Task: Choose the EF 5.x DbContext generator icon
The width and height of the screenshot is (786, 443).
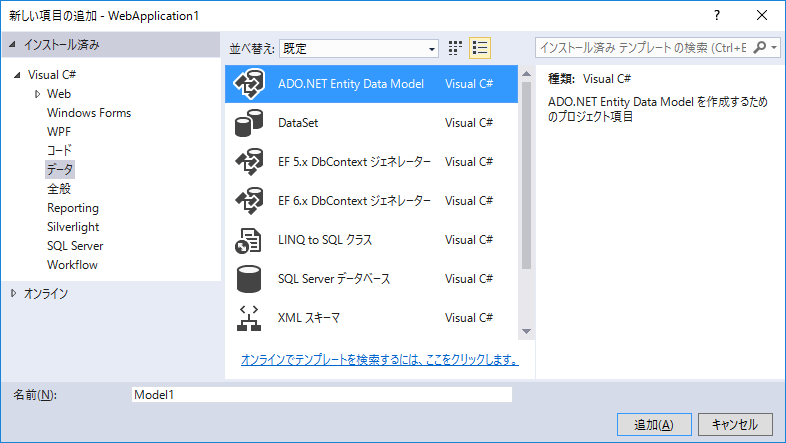Action: click(x=249, y=162)
